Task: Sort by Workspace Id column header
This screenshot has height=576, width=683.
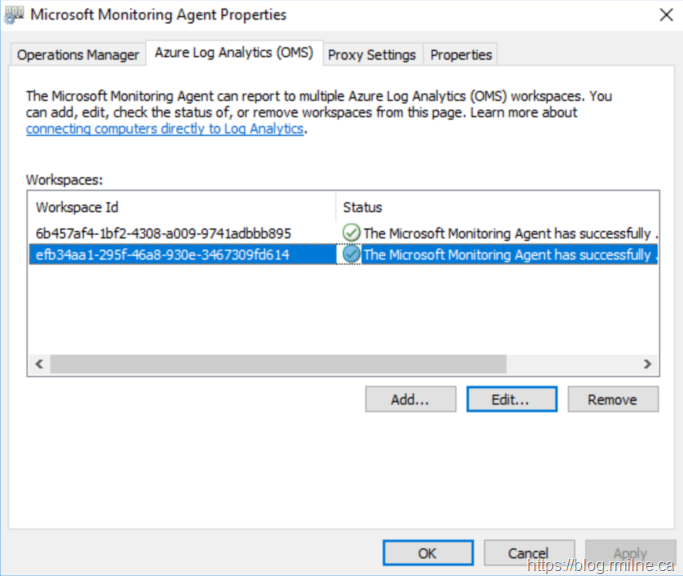Action: tap(180, 207)
